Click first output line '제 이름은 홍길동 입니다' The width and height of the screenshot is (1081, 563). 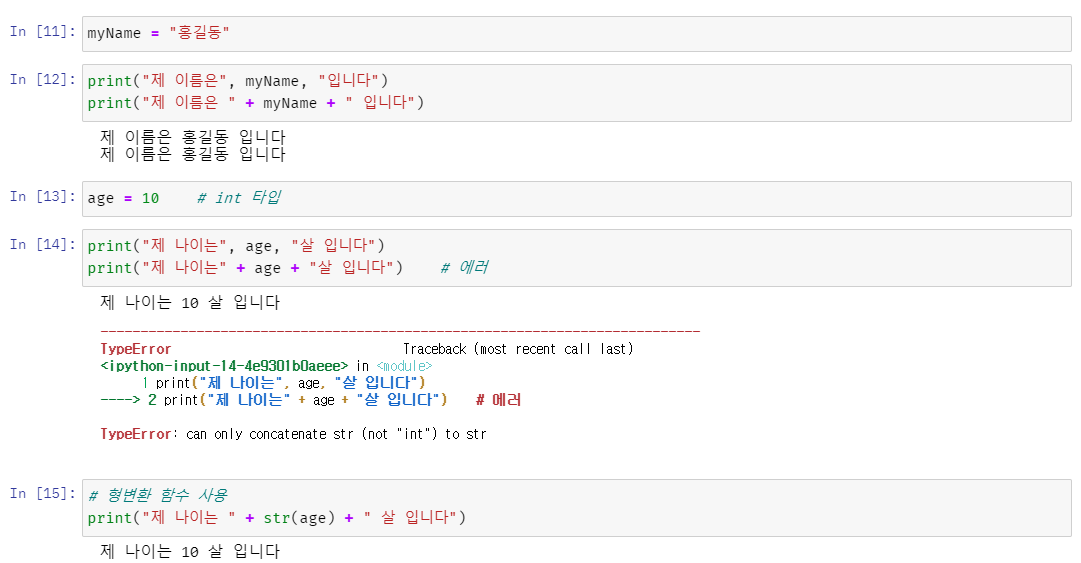[193, 136]
